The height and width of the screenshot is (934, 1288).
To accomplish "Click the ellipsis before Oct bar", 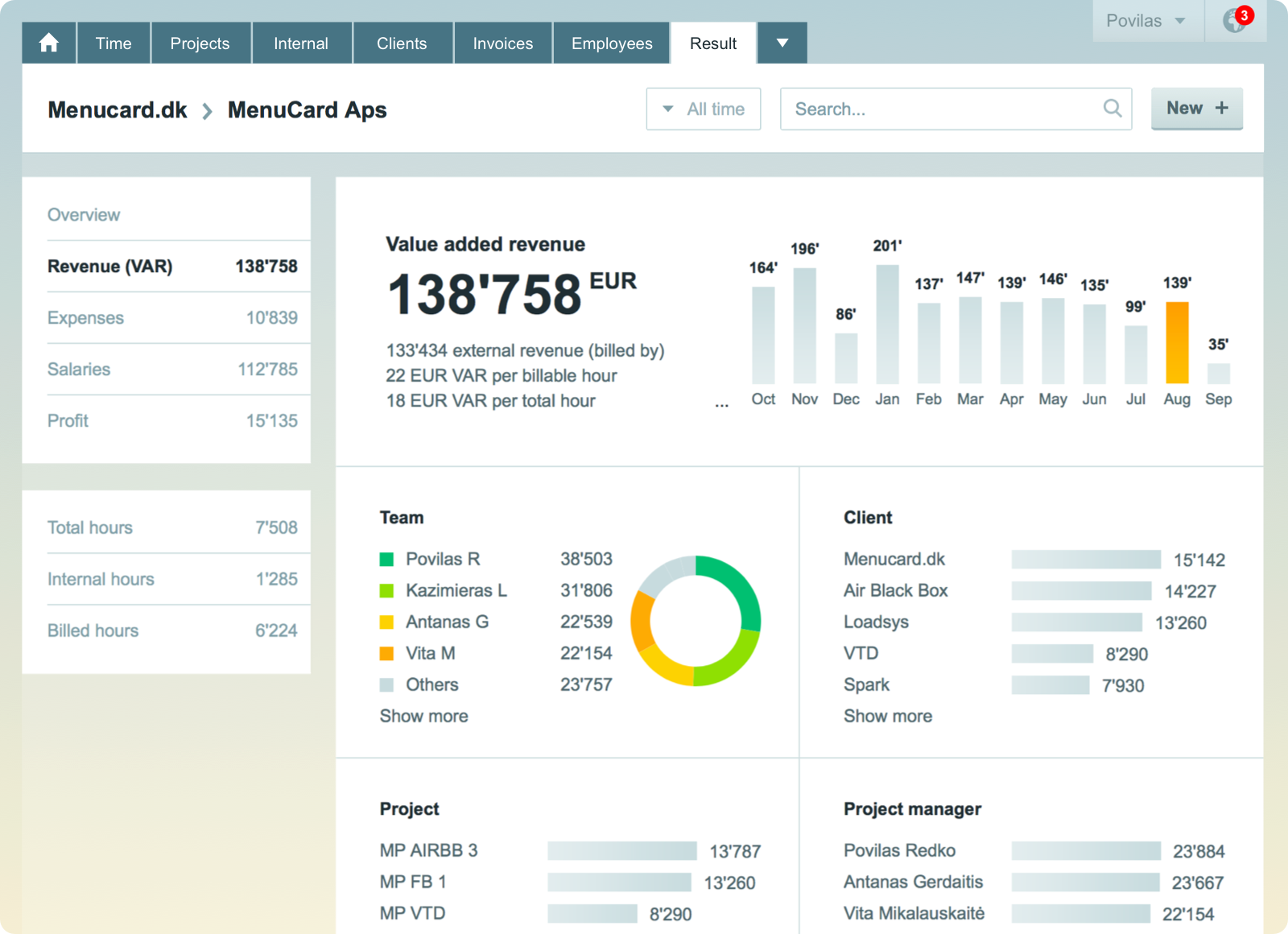I will 721,403.
